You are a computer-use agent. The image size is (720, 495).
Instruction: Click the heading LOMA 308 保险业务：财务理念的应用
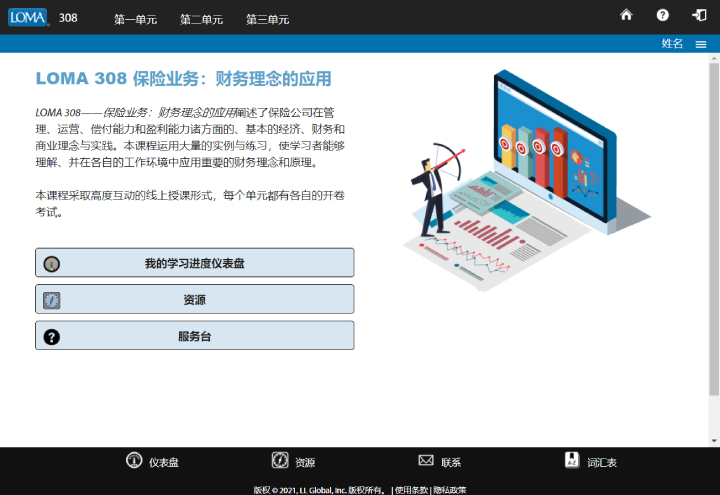coord(184,79)
